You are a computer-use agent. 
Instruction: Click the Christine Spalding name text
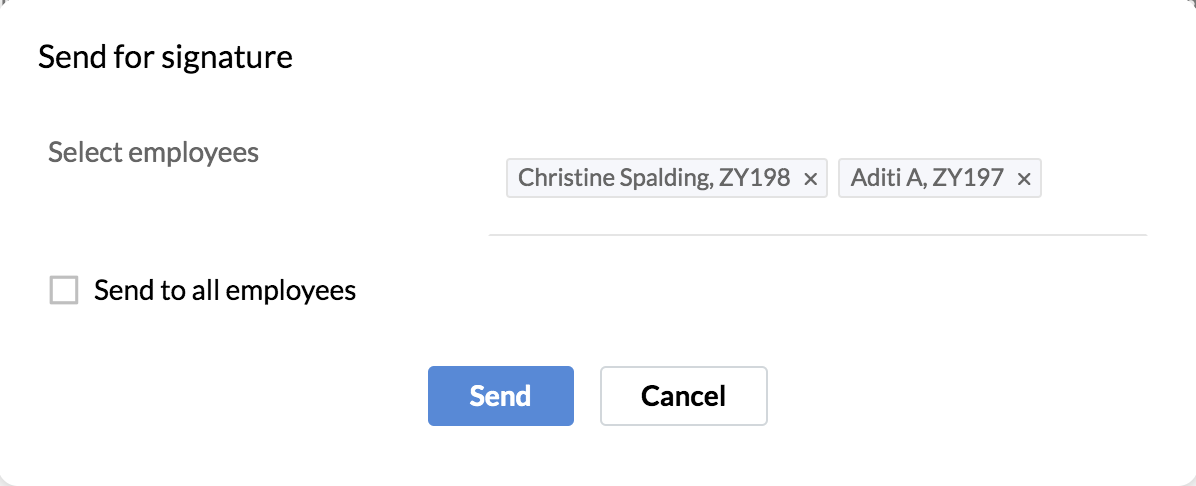pos(613,179)
